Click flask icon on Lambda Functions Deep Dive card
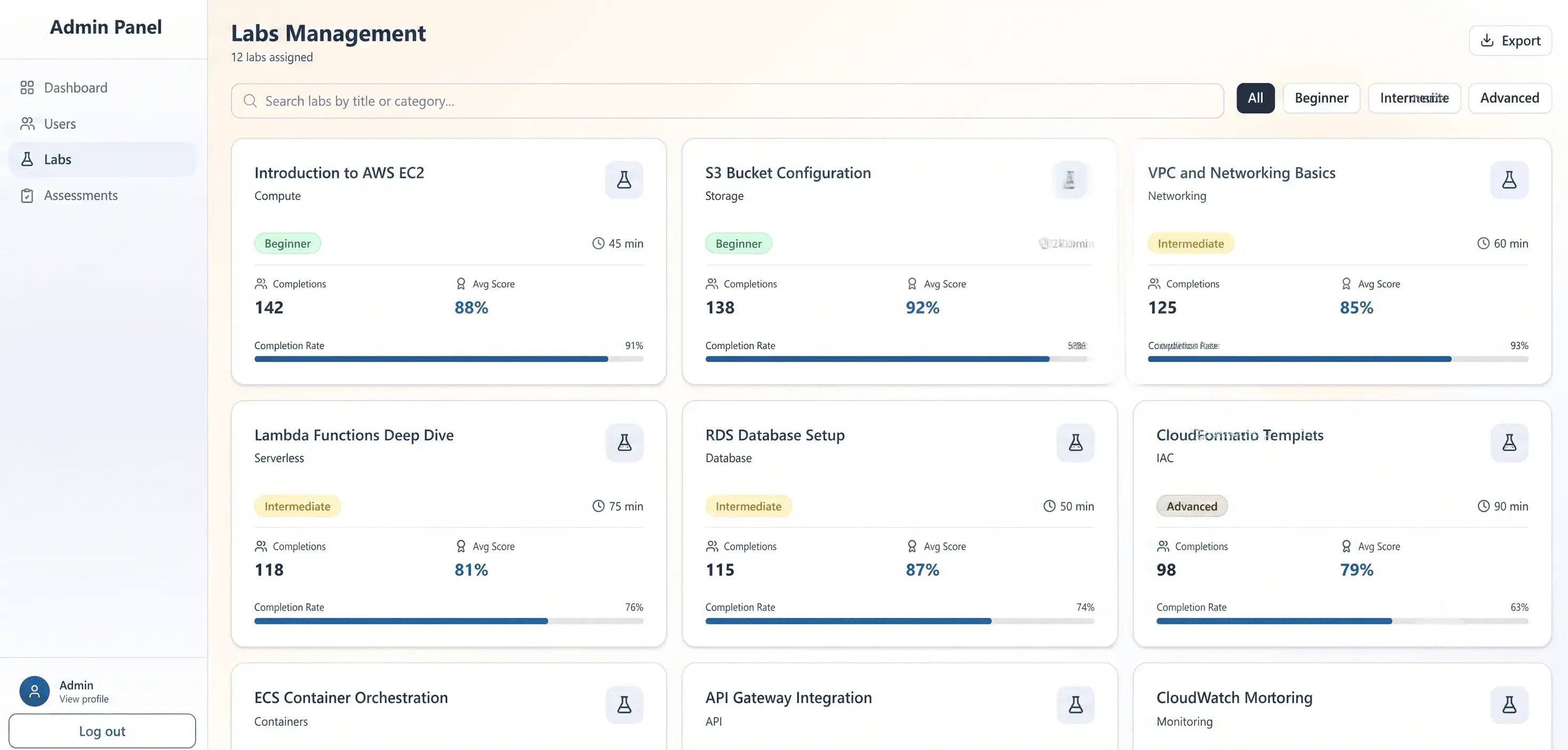The width and height of the screenshot is (1568, 750). [624, 442]
